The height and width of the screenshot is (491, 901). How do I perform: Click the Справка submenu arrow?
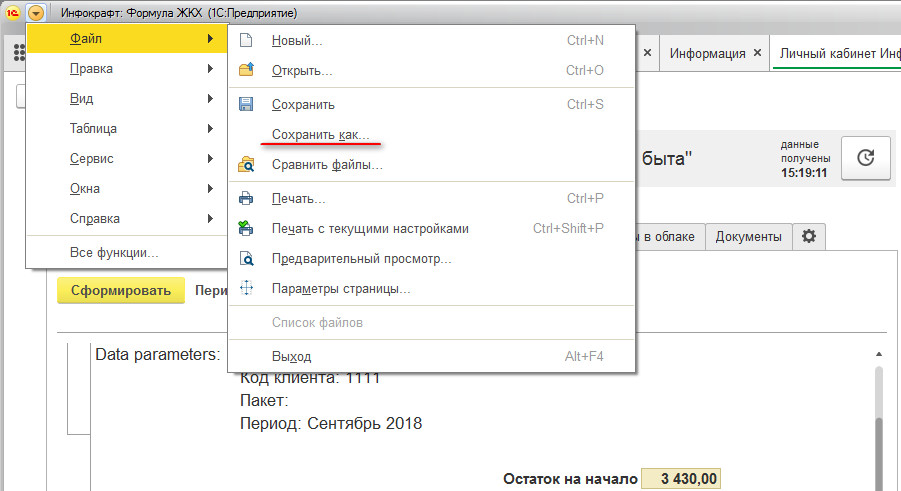(x=210, y=218)
